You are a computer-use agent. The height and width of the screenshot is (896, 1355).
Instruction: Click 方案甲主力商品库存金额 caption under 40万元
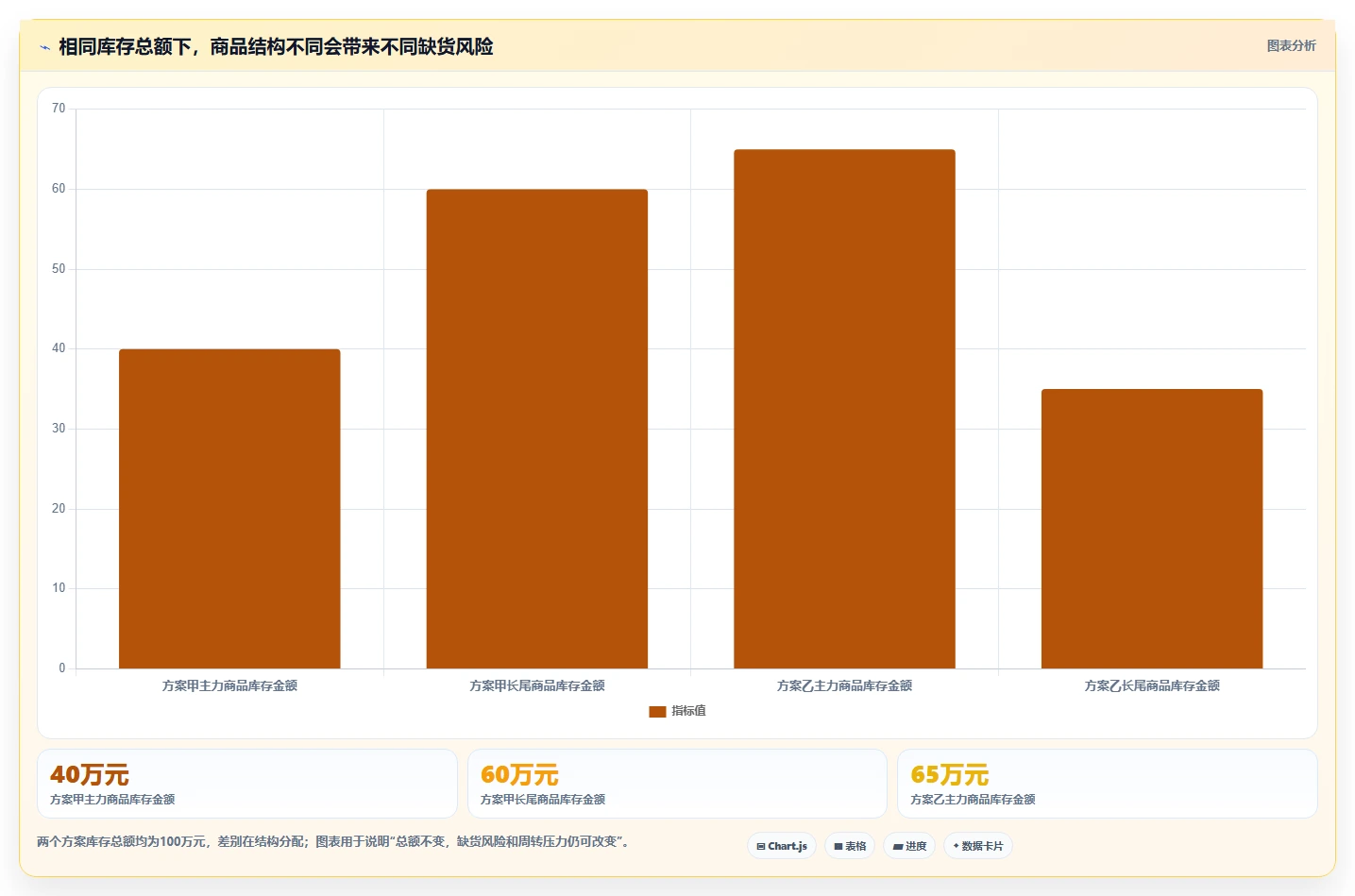[112, 800]
